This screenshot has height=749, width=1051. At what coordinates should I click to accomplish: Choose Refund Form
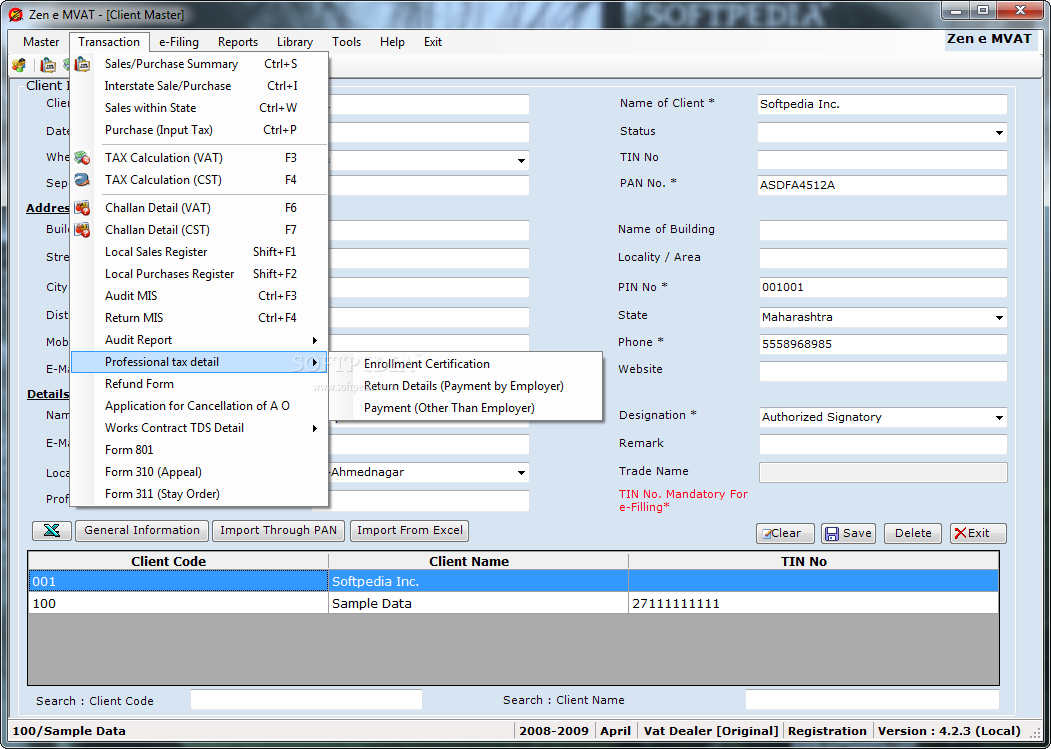point(199,384)
